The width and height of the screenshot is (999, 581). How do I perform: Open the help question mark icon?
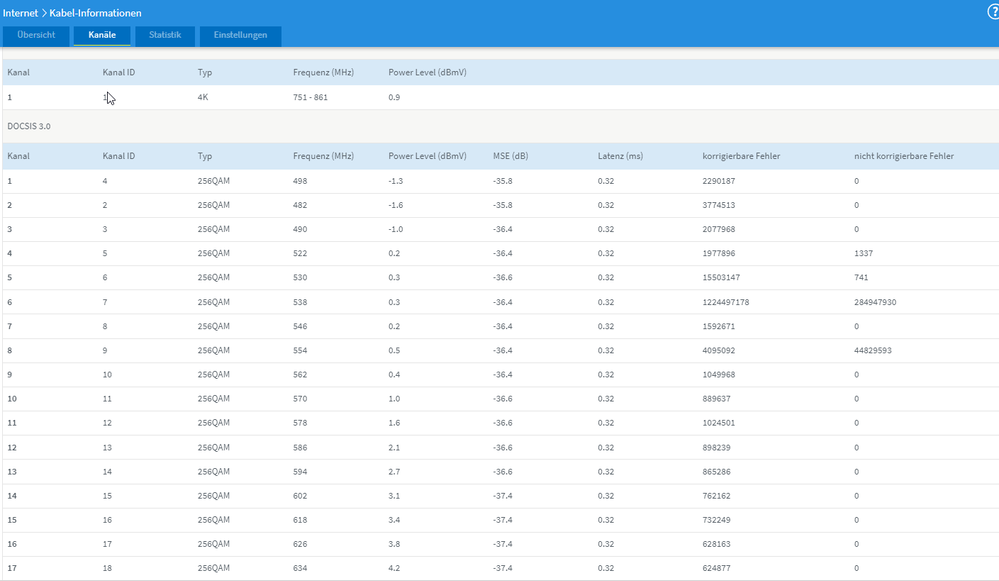point(993,12)
